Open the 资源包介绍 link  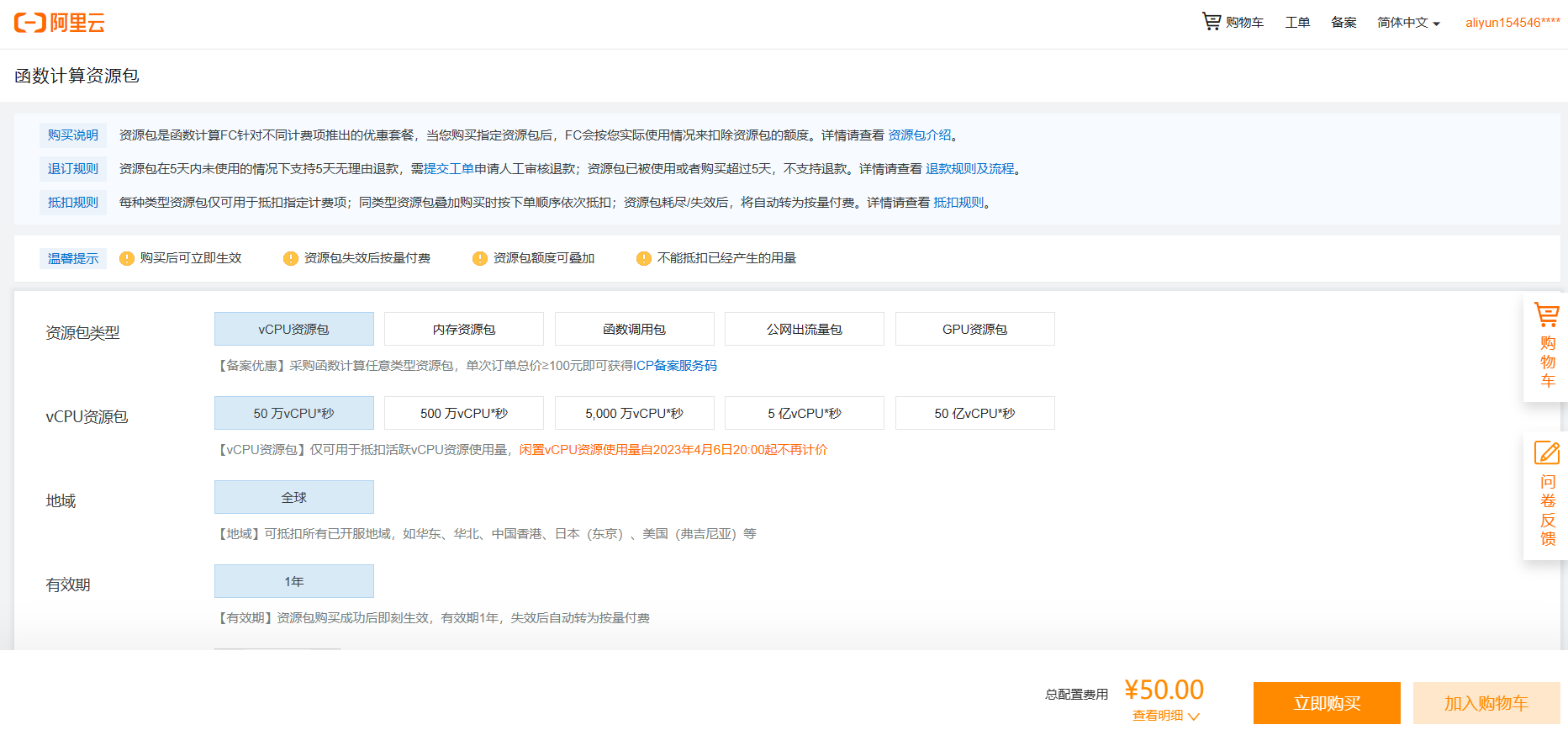(920, 135)
